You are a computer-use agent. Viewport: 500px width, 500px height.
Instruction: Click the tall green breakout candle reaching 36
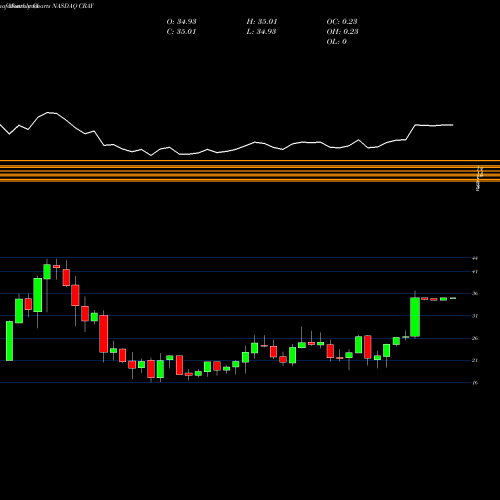(415, 317)
